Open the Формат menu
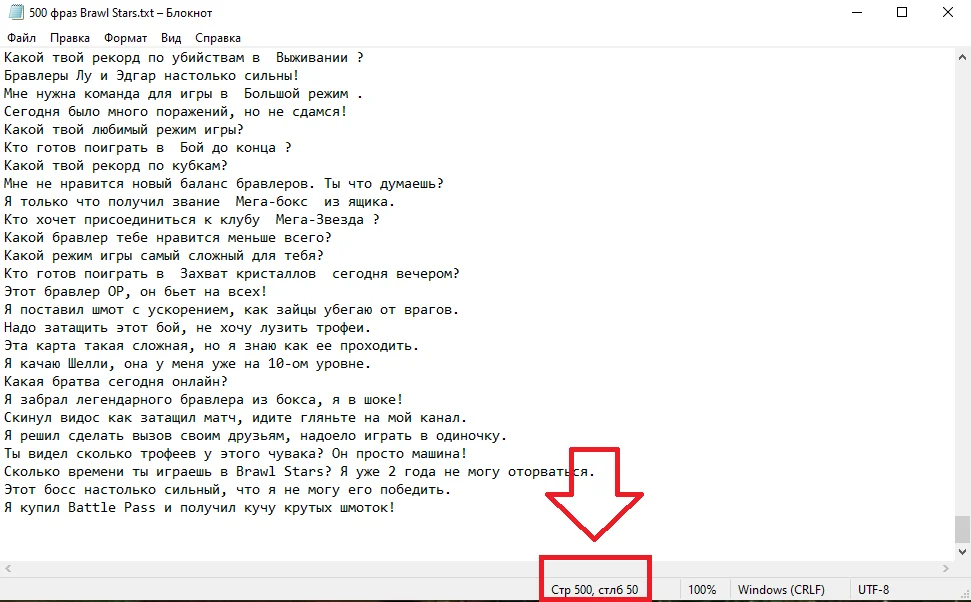 point(126,38)
